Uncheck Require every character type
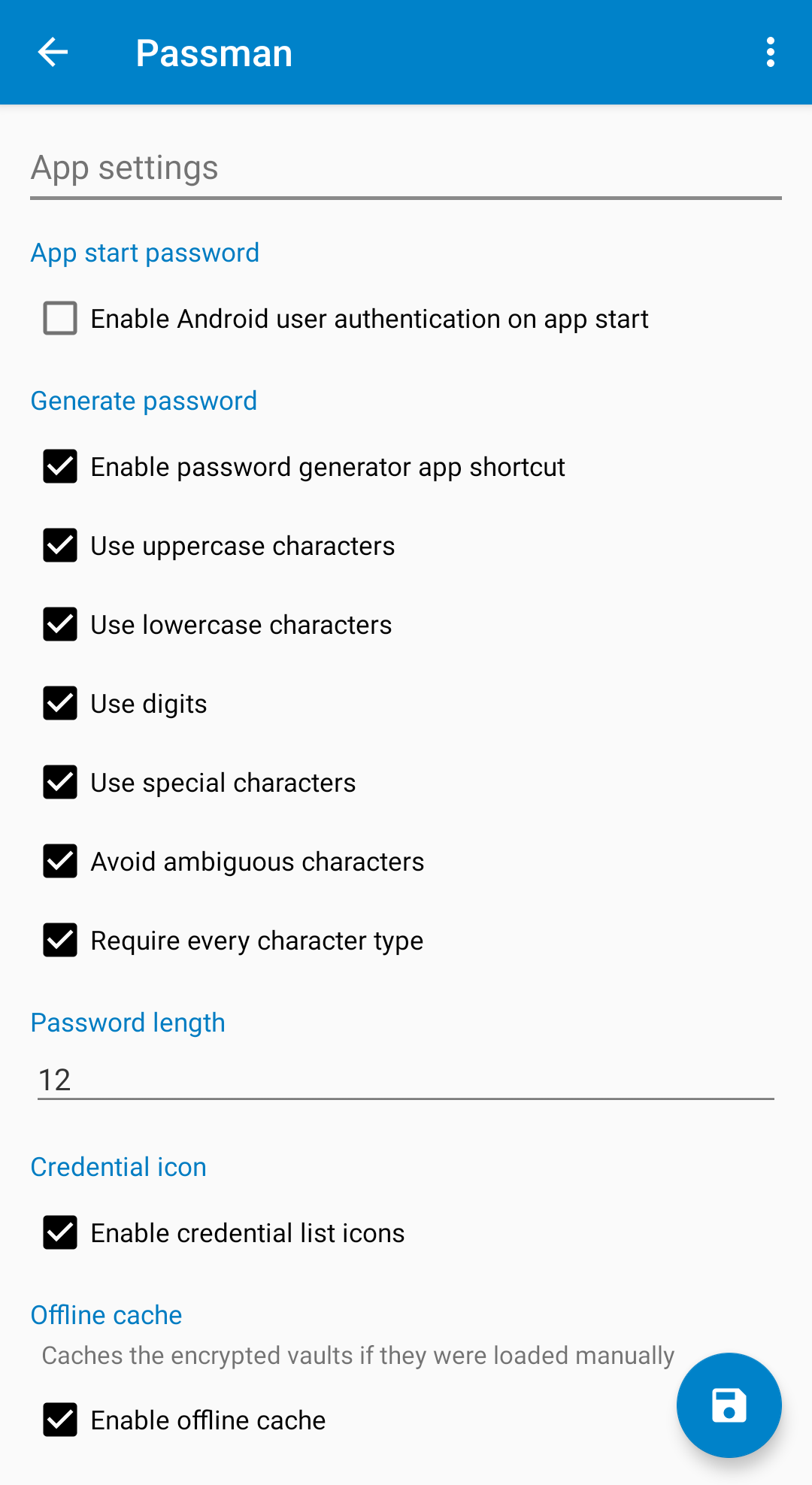Viewport: 812px width, 1485px height. tap(60, 940)
